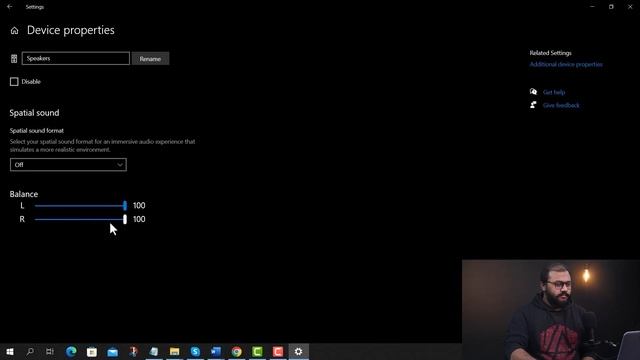Click the Spatial sound heading

34,113
